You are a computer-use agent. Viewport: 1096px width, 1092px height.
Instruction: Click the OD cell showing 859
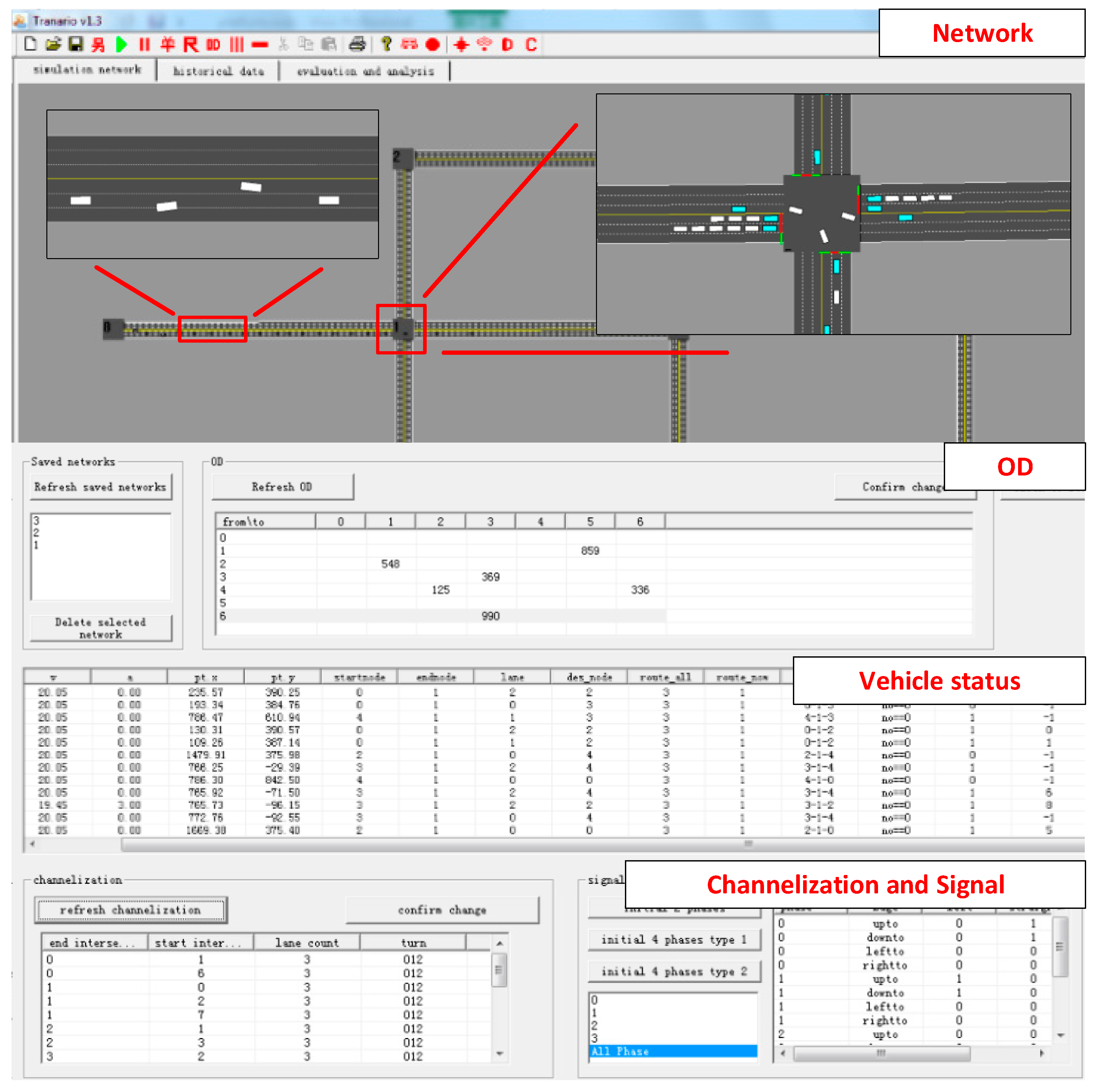pyautogui.click(x=590, y=550)
